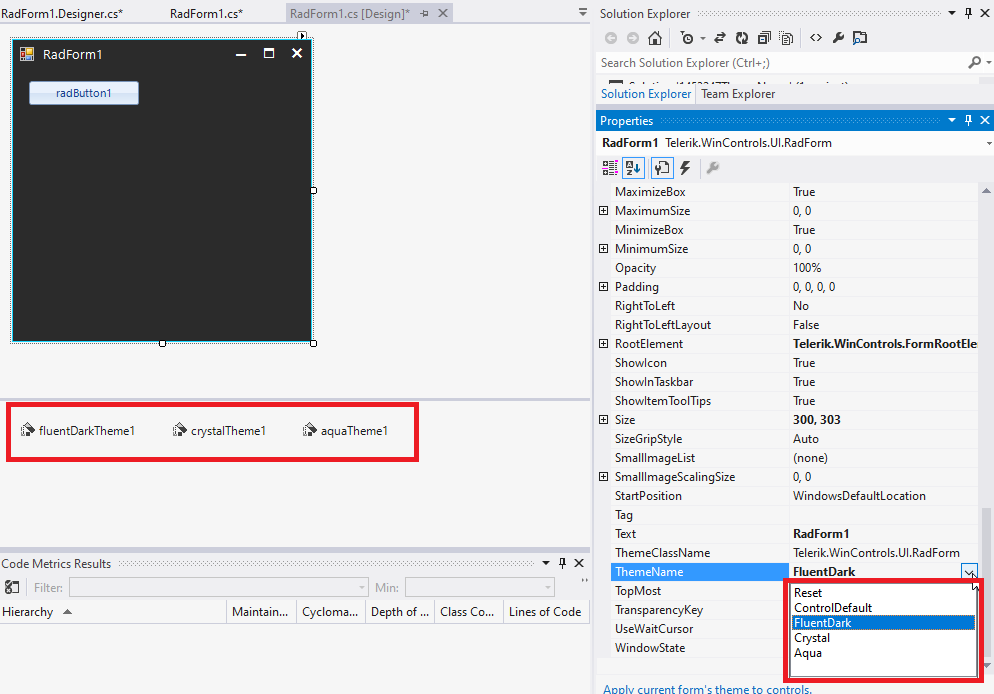Show Events lightning bolt in Properties
Image resolution: width=994 pixels, height=694 pixels.
pyautogui.click(x=685, y=168)
